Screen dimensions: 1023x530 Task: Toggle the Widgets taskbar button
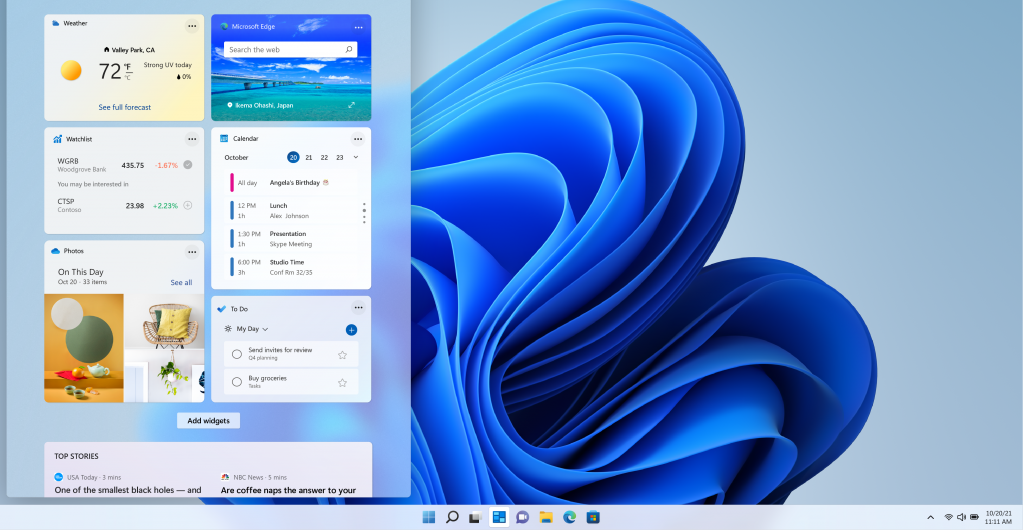coord(499,518)
